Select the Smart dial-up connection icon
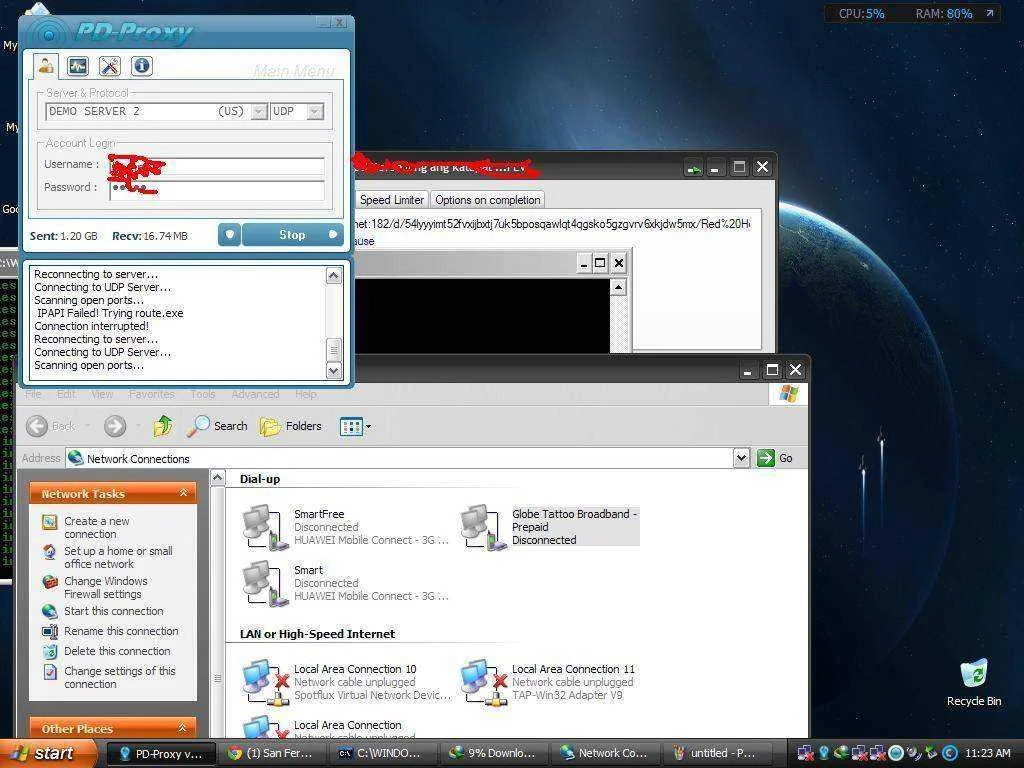Viewport: 1024px width, 768px height. 265,583
